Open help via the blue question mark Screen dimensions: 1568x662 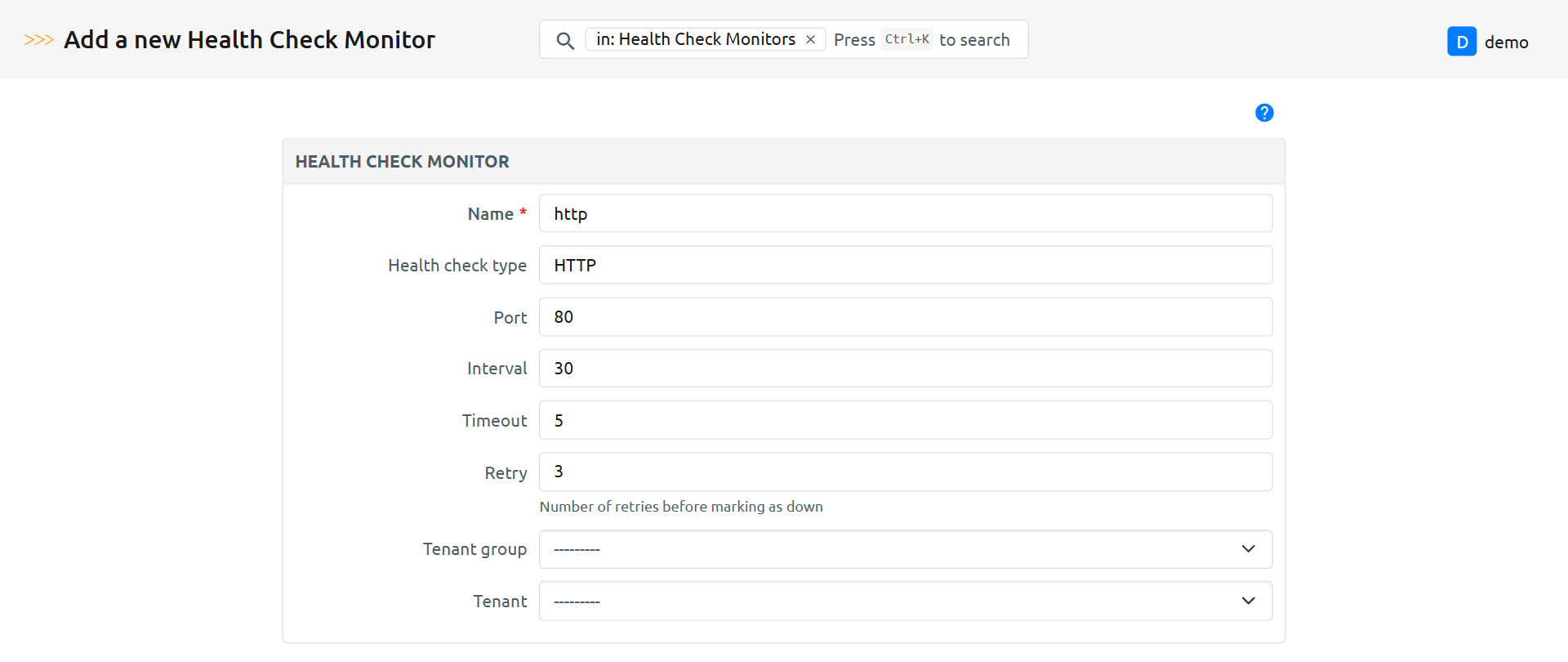pyautogui.click(x=1263, y=113)
